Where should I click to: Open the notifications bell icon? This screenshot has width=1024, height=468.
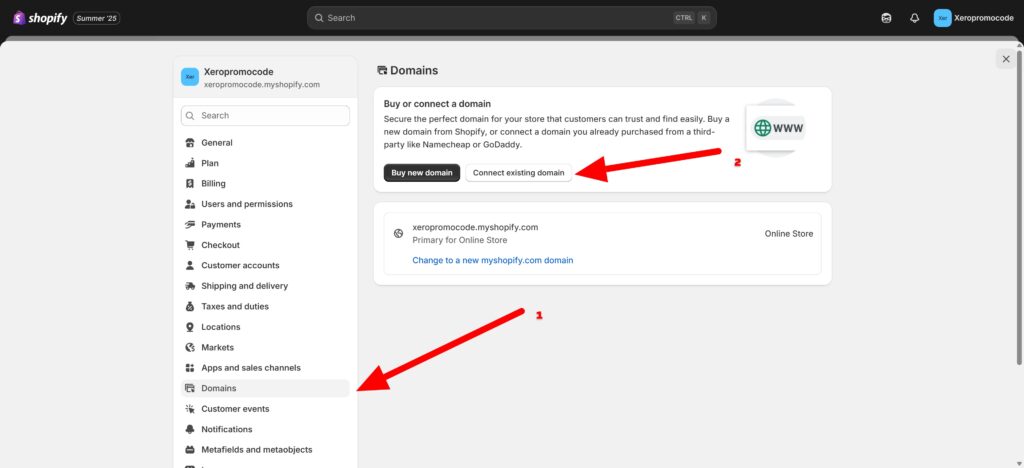[914, 18]
